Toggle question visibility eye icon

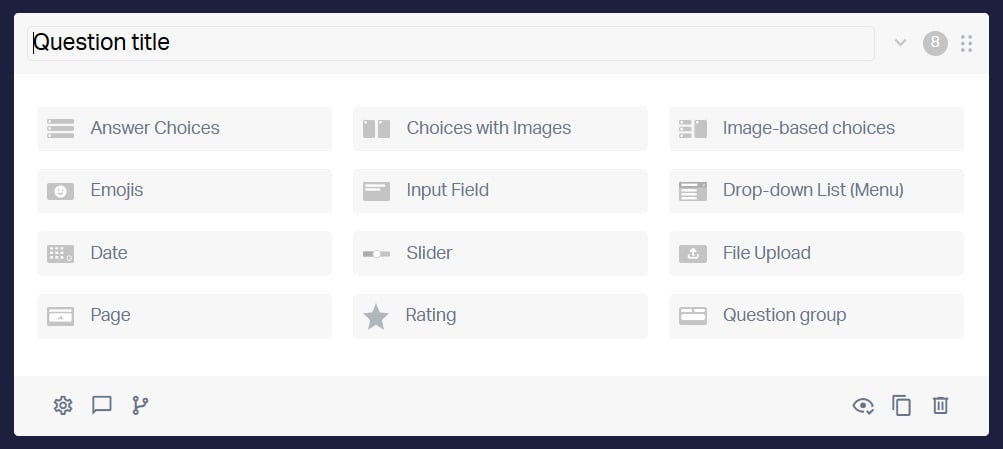click(863, 406)
